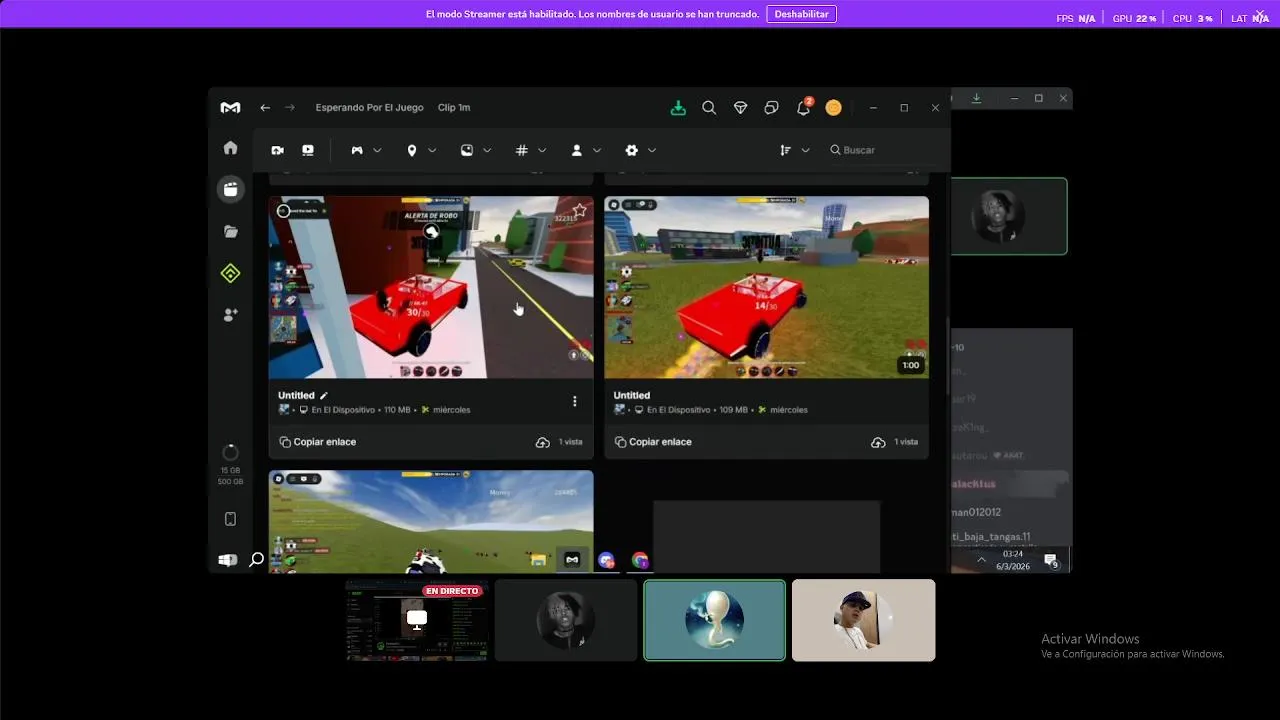
Task: Open the Clips library sidebar icon
Action: tap(230, 189)
